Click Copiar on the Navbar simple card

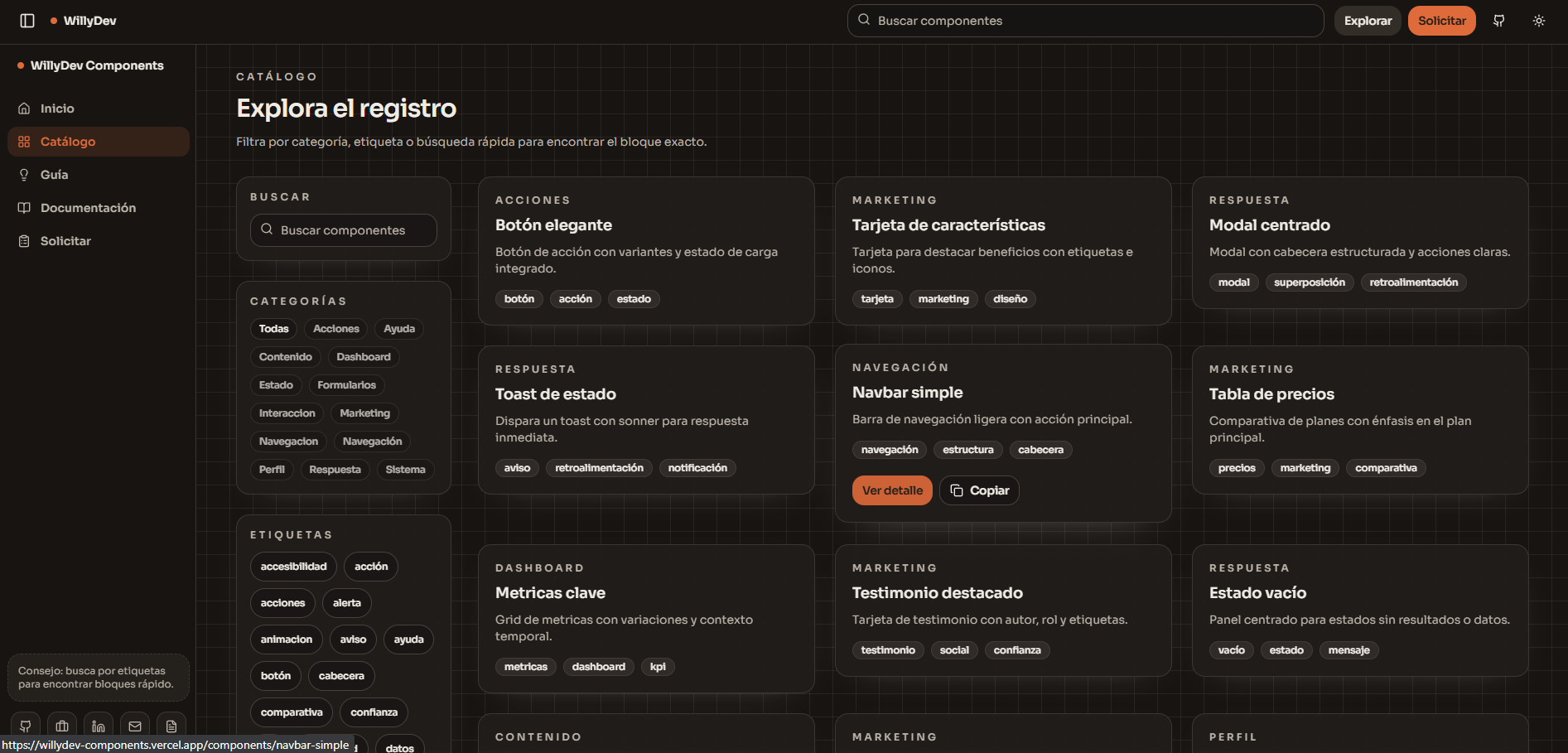(x=979, y=490)
